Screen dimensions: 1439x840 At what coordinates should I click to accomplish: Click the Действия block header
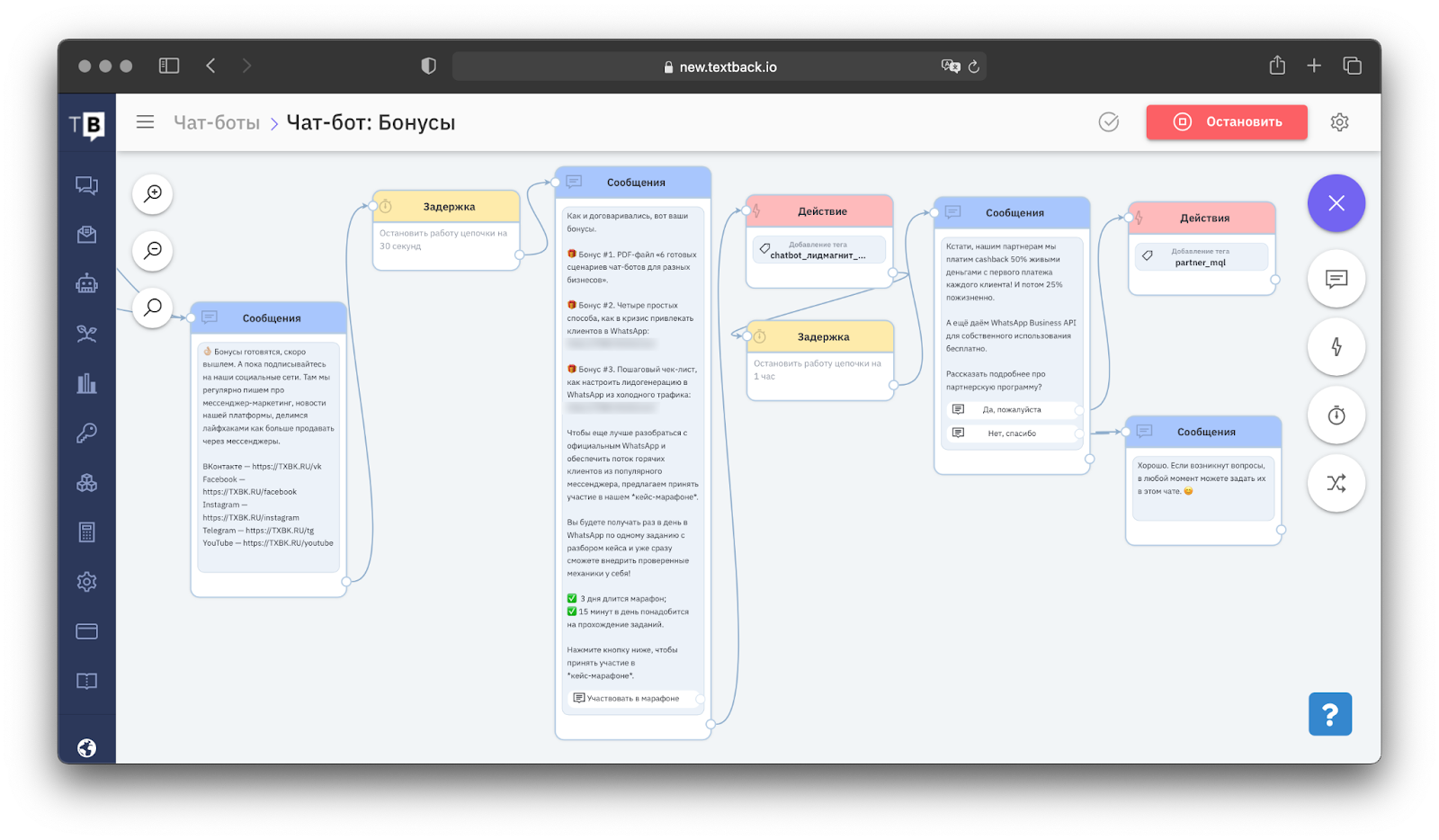point(1202,219)
